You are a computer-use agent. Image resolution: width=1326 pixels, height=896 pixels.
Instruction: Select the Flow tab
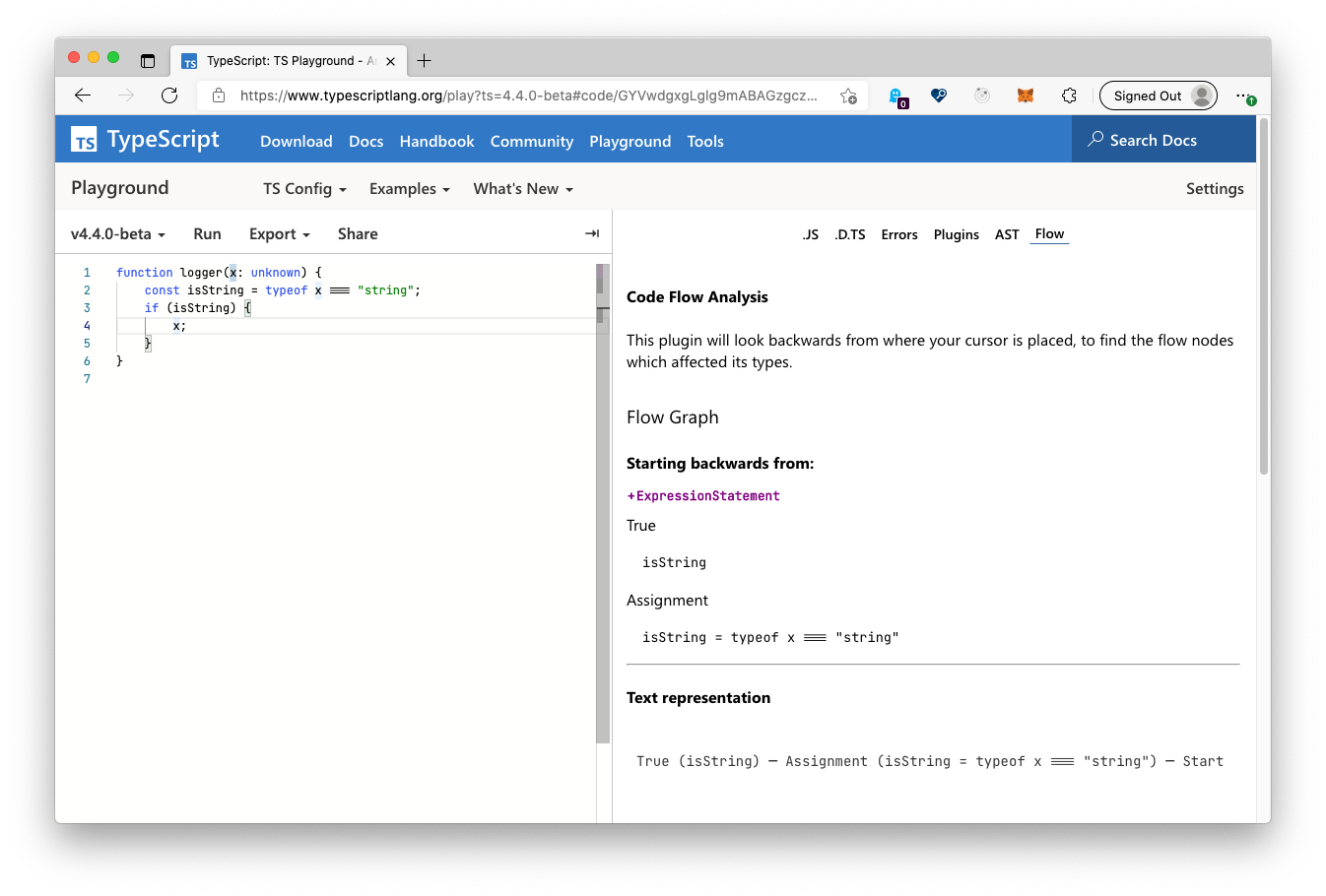(1049, 233)
